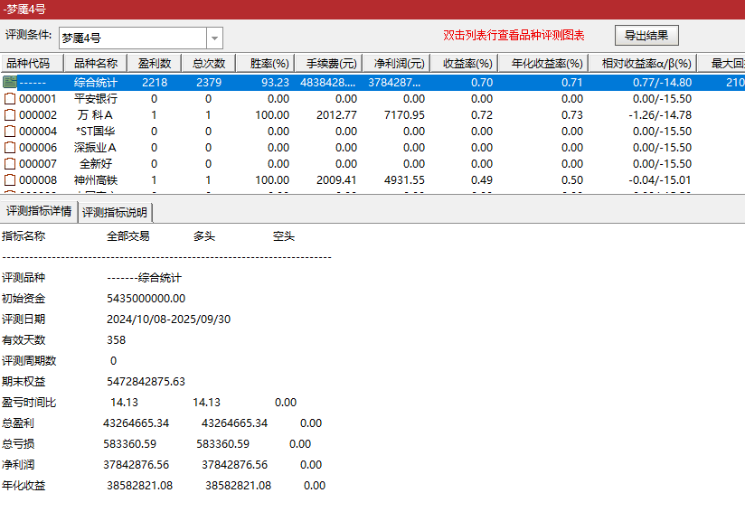Click the 总盈利 indicator label

[x=18, y=423]
